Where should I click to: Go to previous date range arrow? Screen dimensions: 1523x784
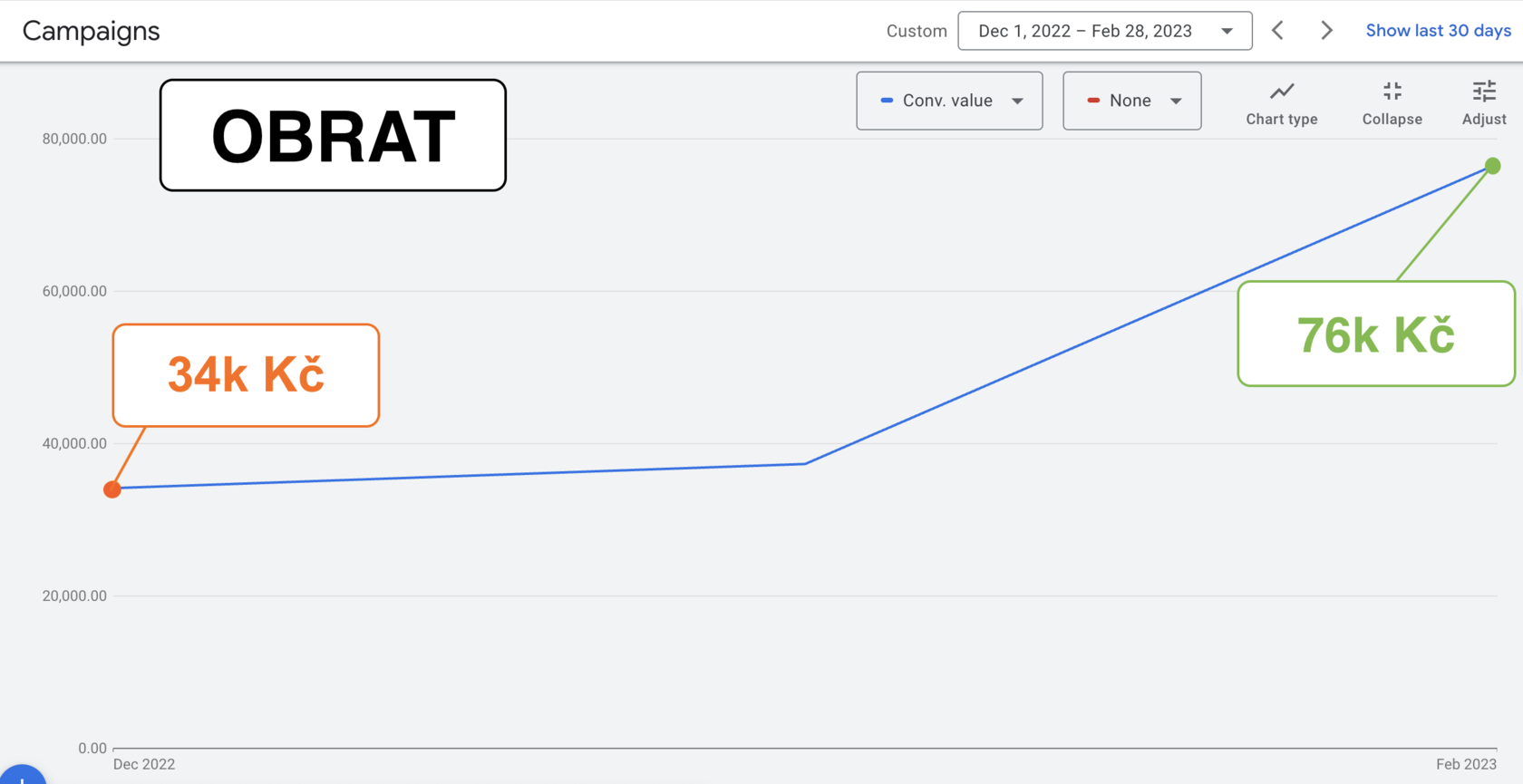tap(1277, 31)
